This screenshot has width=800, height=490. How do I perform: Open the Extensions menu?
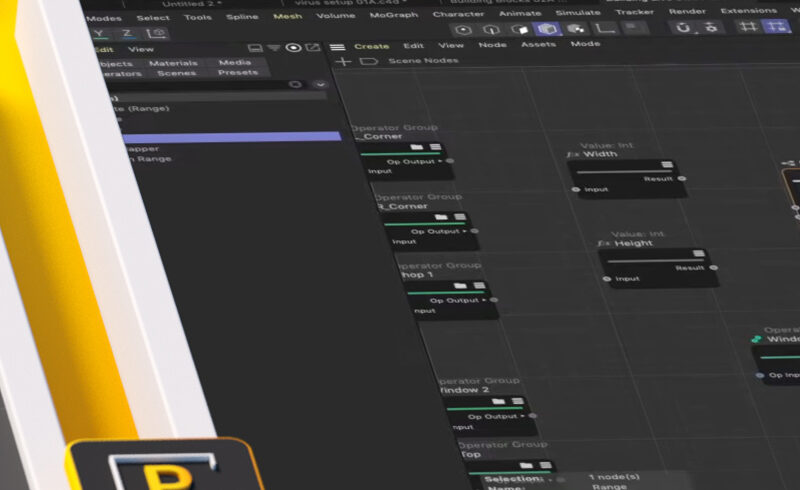748,10
